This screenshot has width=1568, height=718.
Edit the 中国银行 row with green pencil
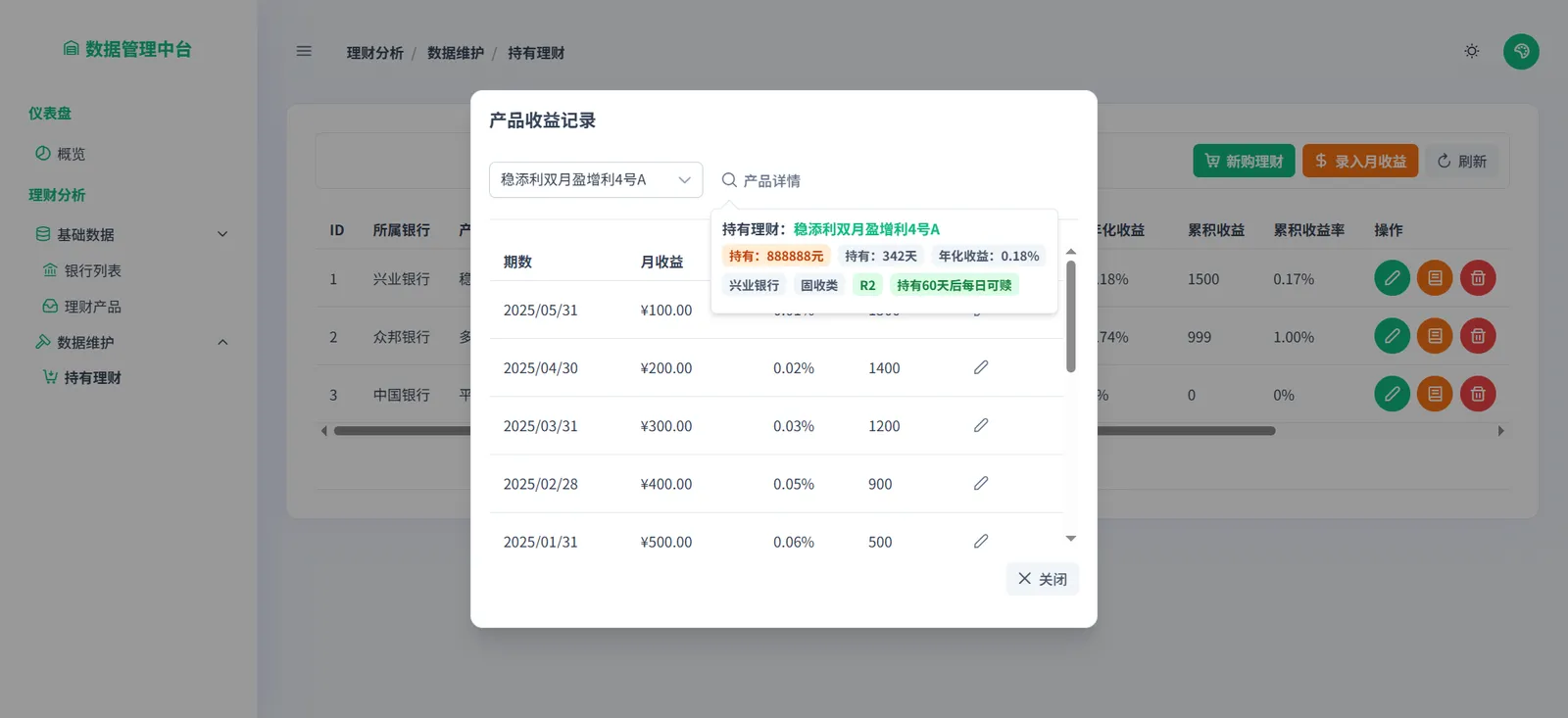pos(1392,394)
